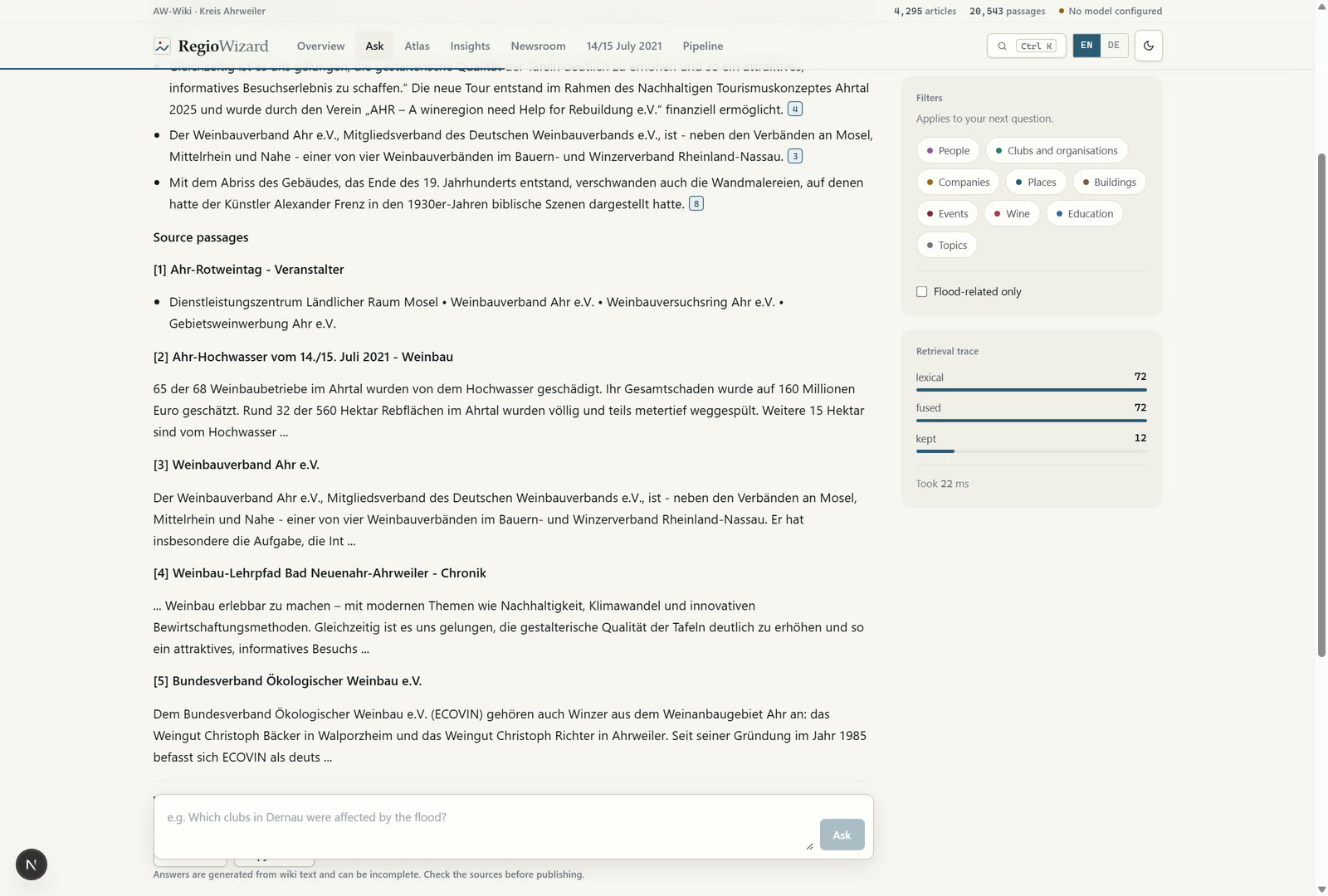Grab the textarea resize handle

click(809, 846)
